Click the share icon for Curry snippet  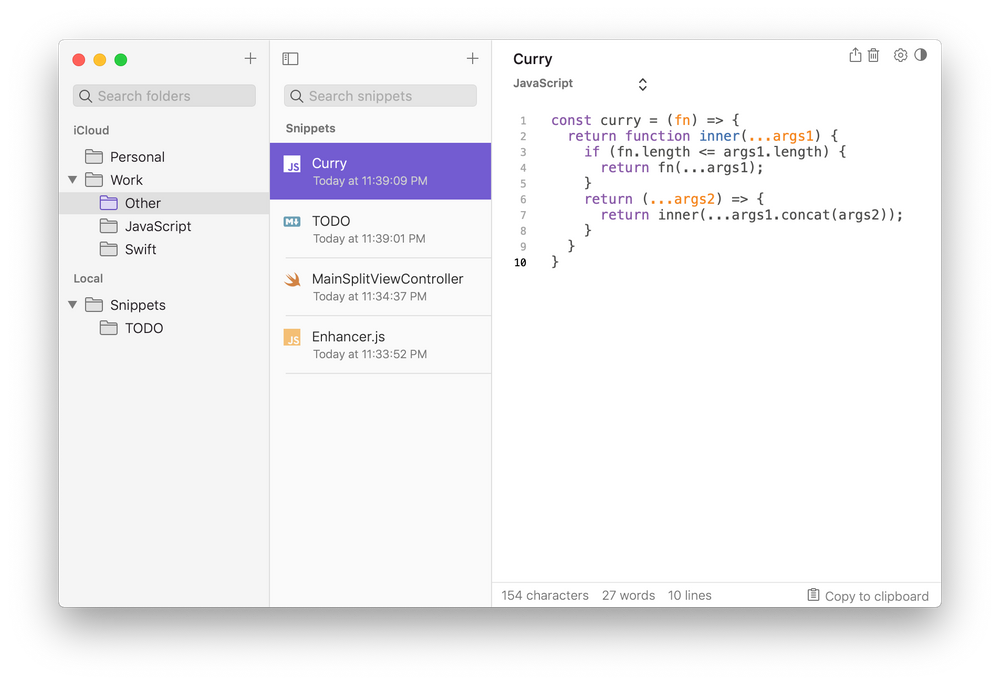click(855, 55)
